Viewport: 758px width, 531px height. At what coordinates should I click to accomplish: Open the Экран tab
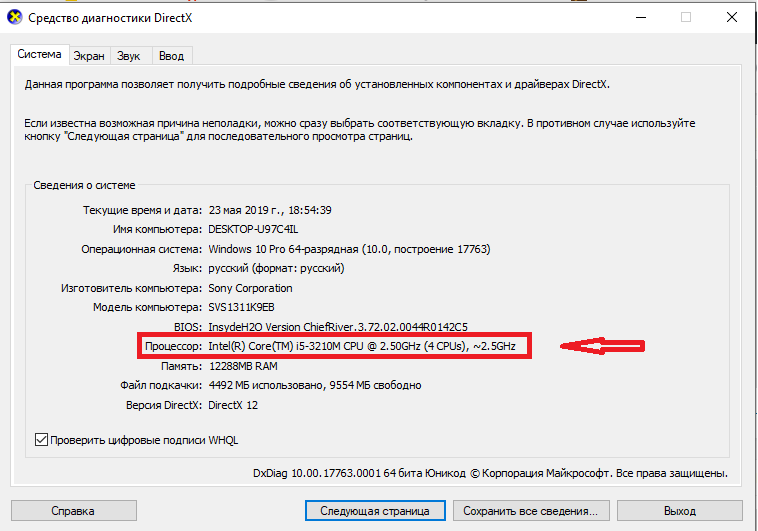89,56
